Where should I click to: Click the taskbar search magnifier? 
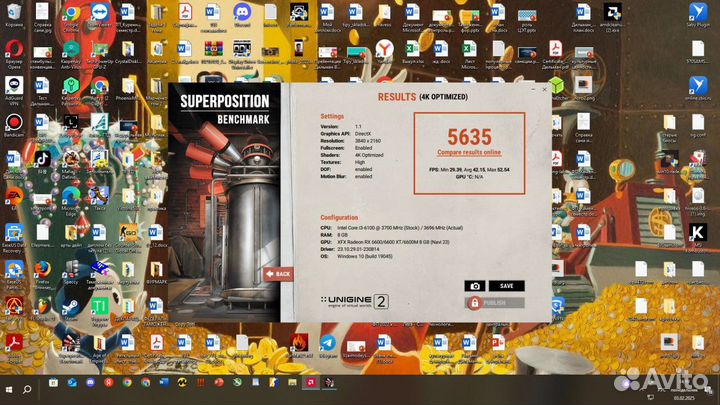pos(27,389)
